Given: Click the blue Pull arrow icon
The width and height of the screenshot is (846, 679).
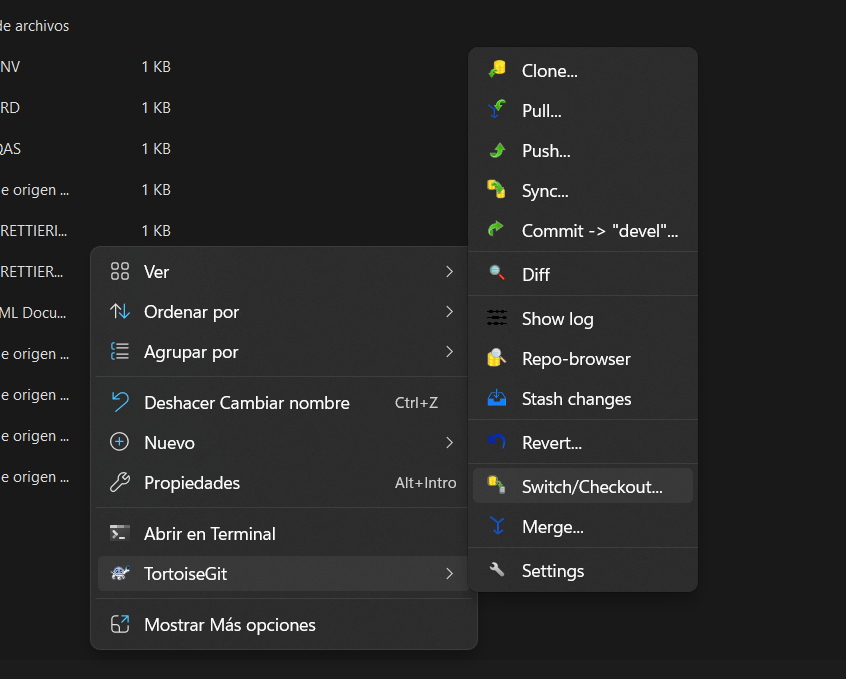Looking at the screenshot, I should (497, 111).
